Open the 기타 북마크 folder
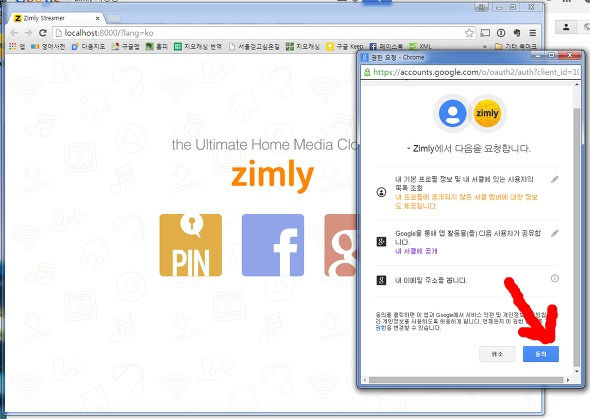This screenshot has height=419, width=590. coord(515,46)
